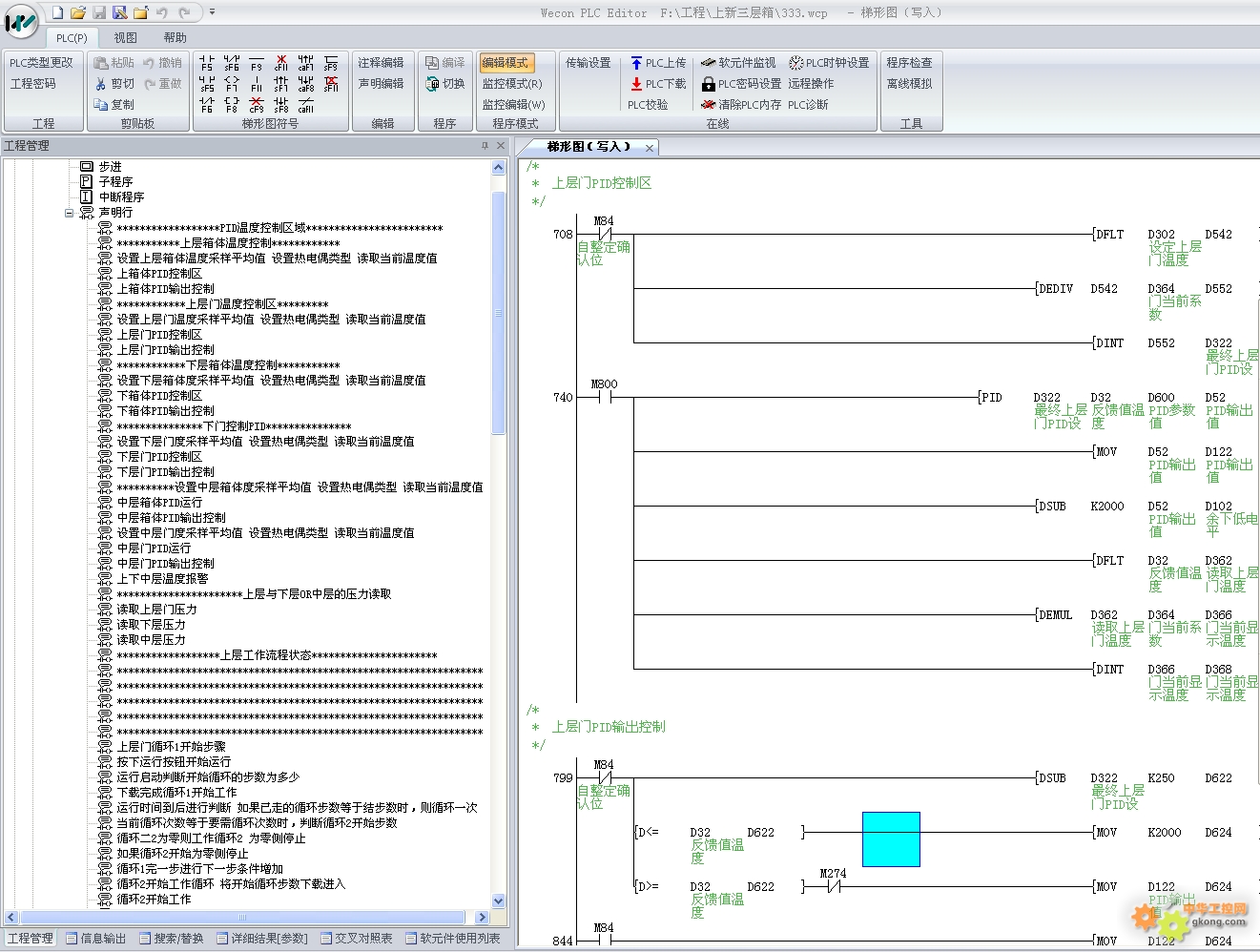Screen dimensions: 1260x952
Task: Insert the sF6 ladder symbol
Action: pos(232,63)
